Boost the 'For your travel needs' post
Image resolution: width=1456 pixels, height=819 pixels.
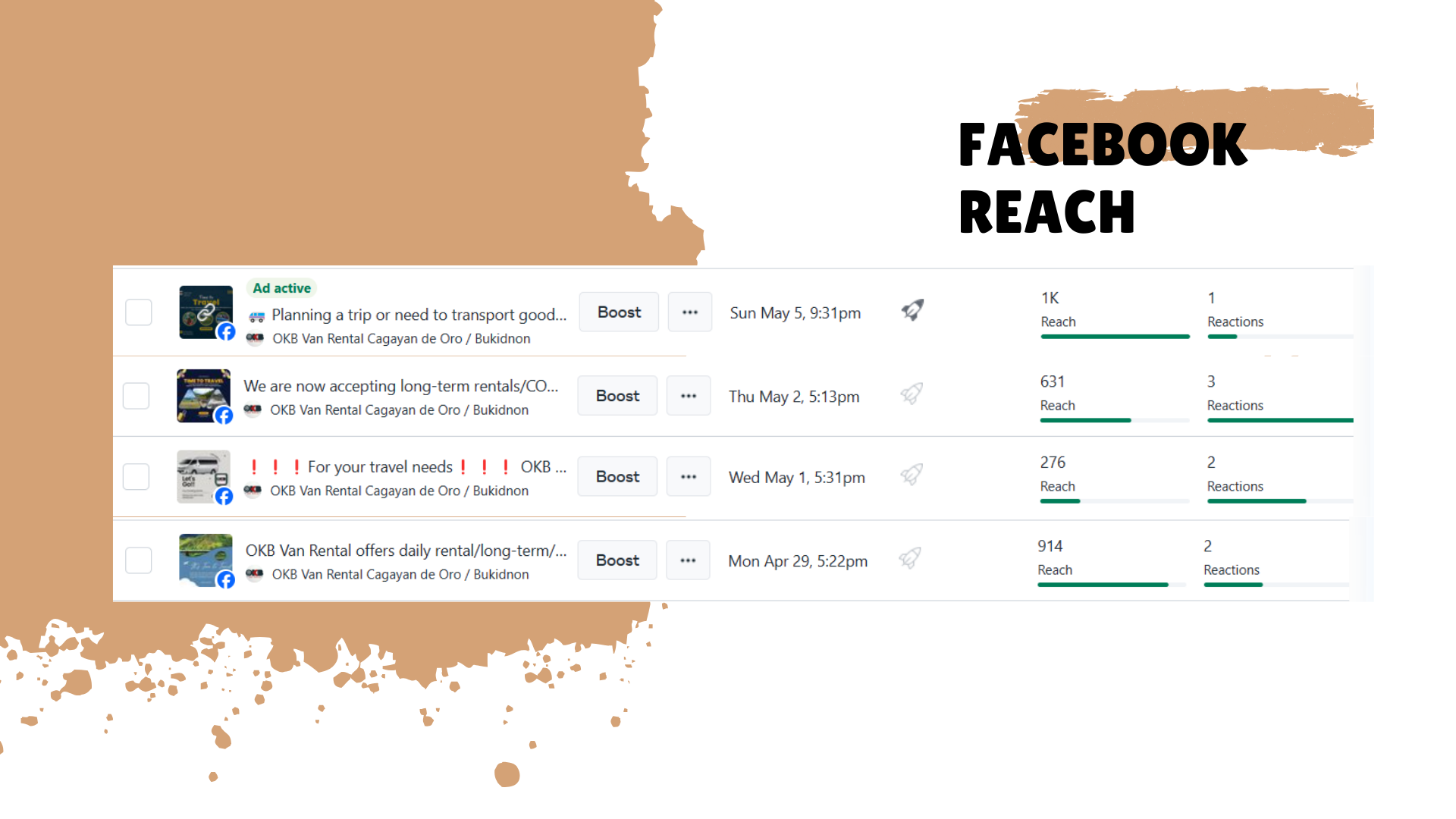coord(617,477)
